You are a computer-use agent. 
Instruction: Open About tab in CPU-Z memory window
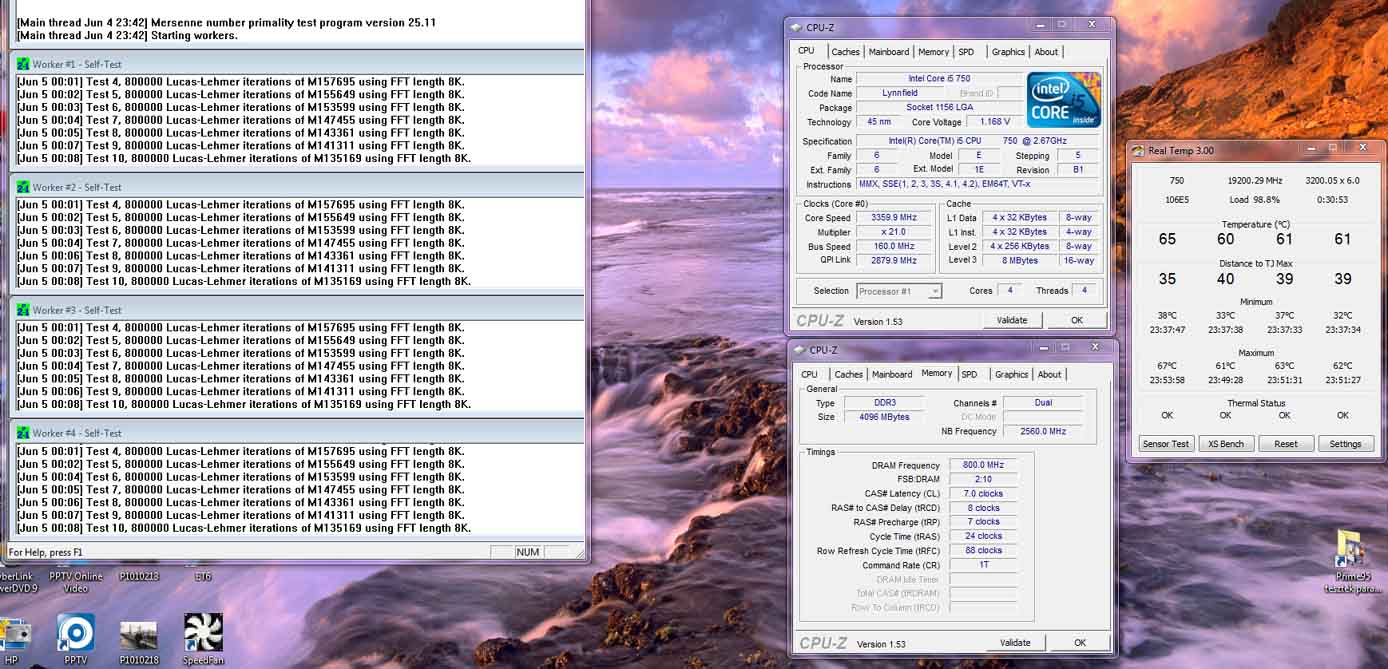coord(1049,374)
